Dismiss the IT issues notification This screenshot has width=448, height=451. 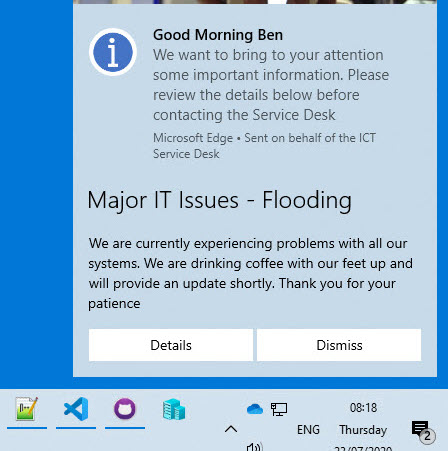point(339,345)
